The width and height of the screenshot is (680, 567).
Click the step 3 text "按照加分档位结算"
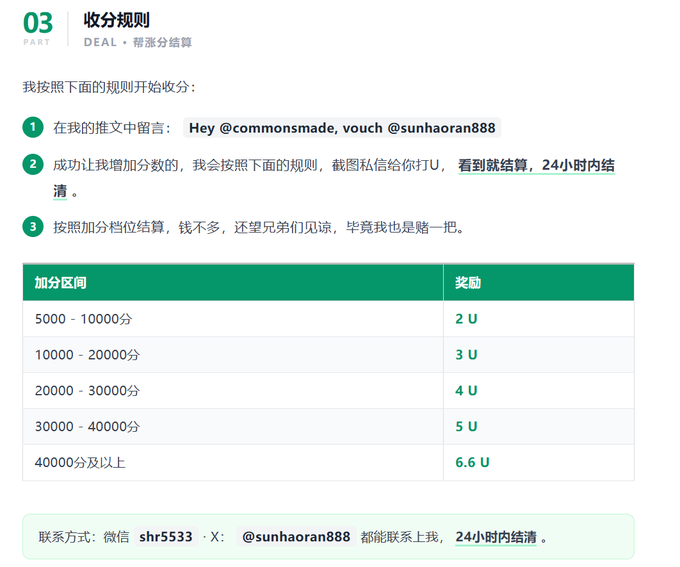(109, 227)
